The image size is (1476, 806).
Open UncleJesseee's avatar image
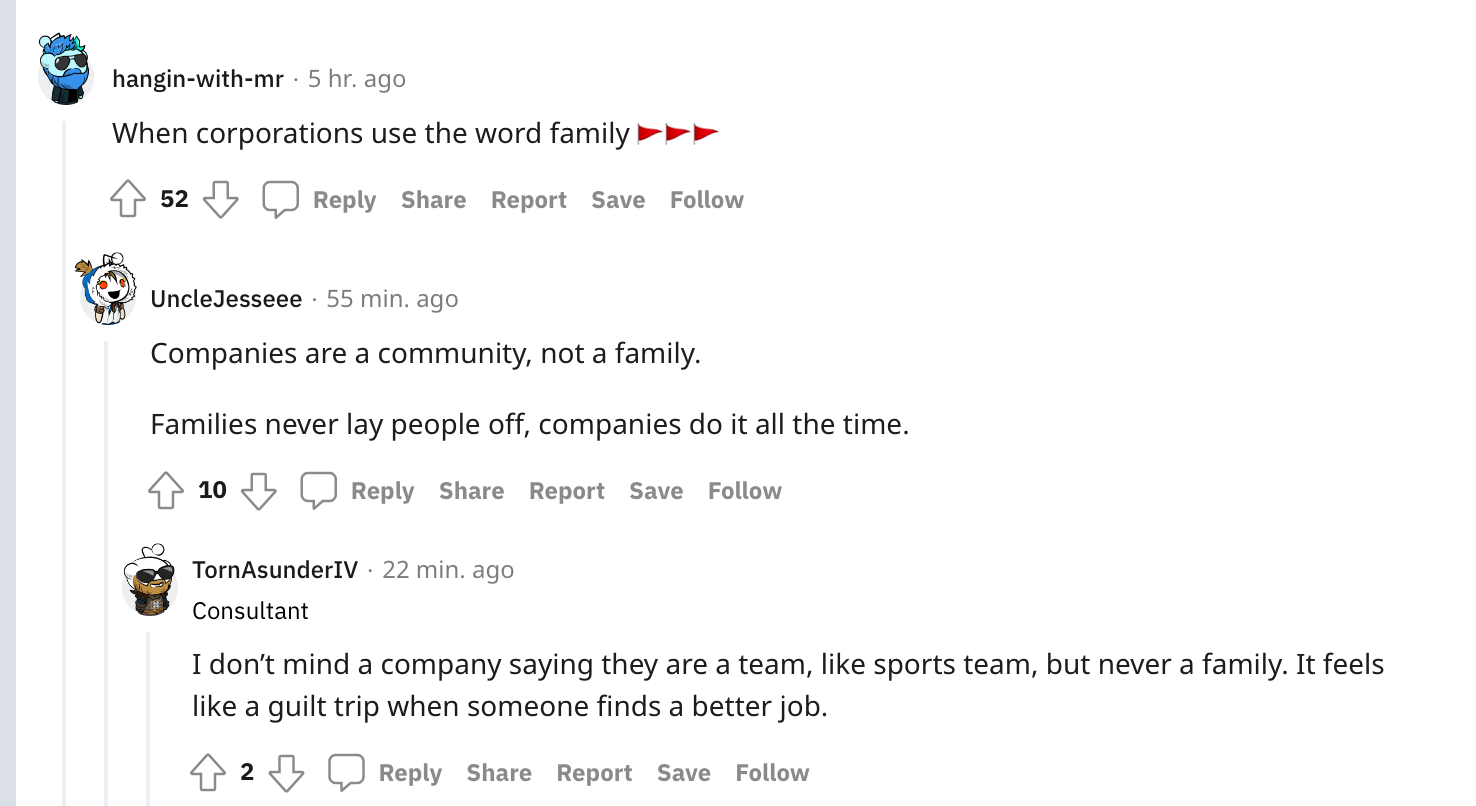(x=106, y=289)
